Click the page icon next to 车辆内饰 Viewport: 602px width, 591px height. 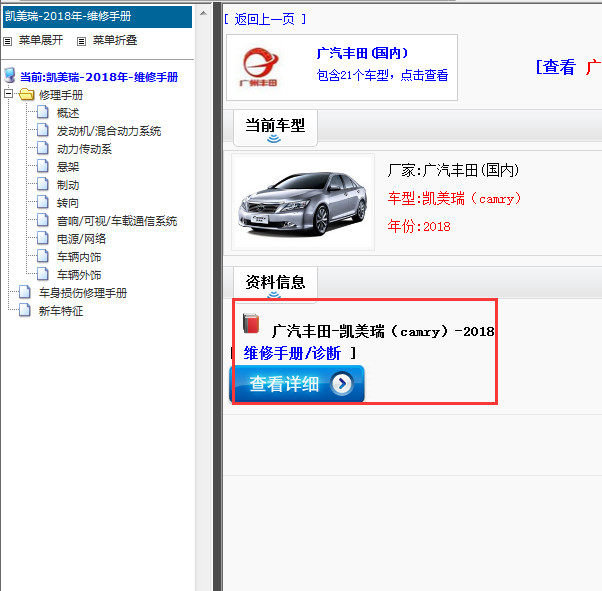[43, 256]
